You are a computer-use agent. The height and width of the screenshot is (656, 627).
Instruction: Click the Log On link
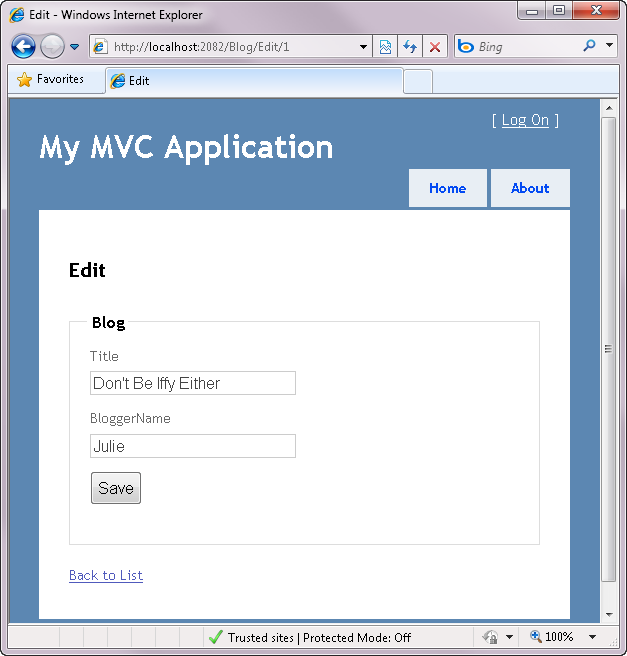point(525,120)
